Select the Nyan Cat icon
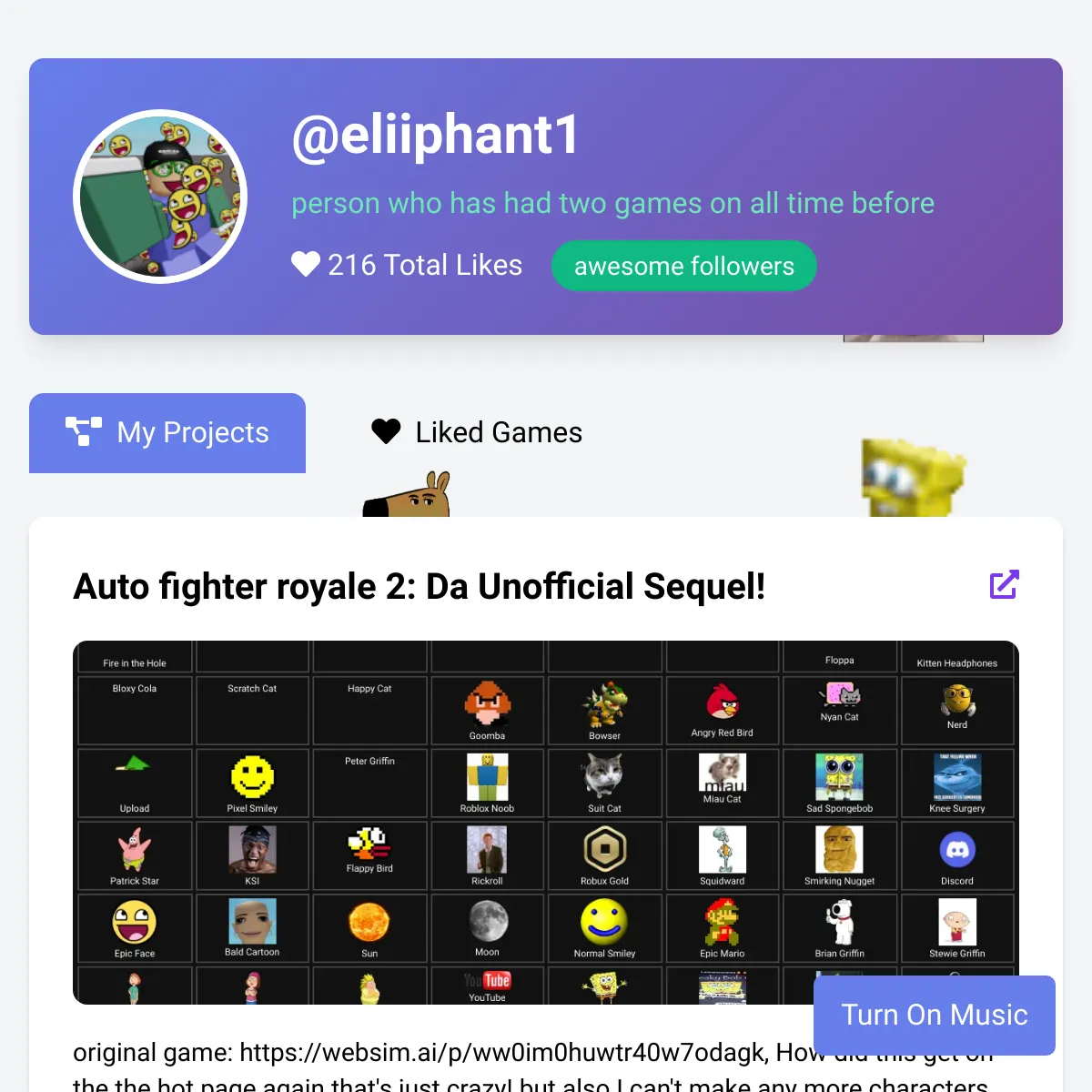The width and height of the screenshot is (1092, 1092). [x=839, y=695]
